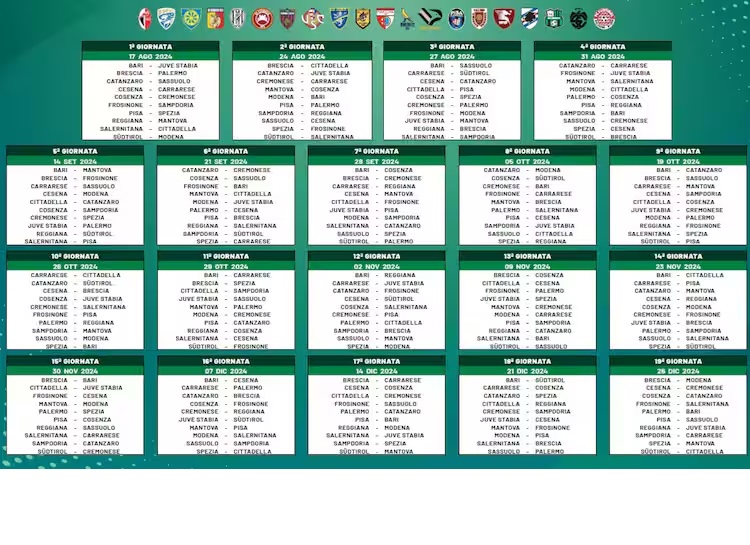Click the date 02 NOV 2024

tap(376, 267)
